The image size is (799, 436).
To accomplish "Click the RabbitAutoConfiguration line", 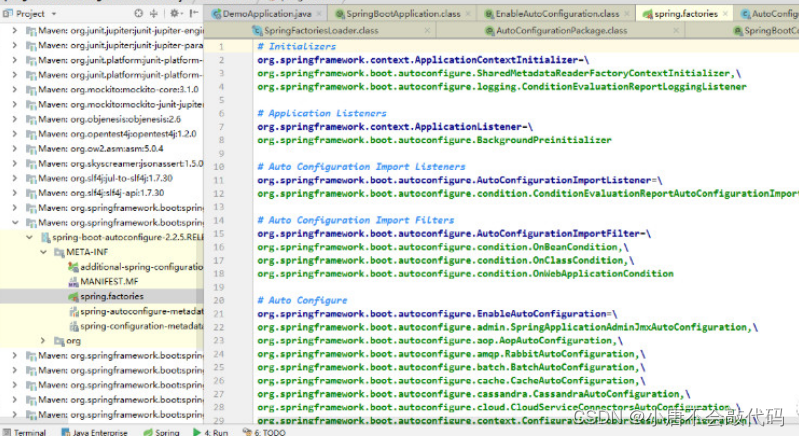I will pos(451,353).
